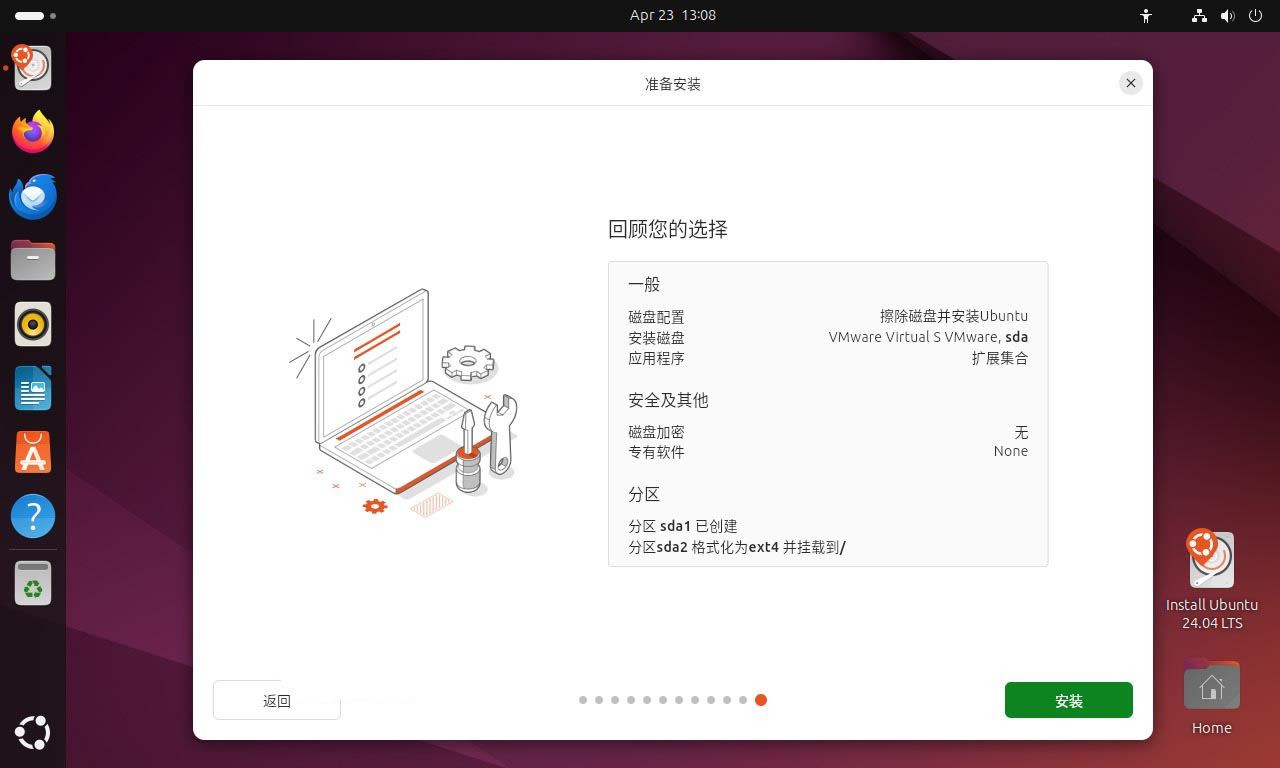Viewport: 1280px width, 768px height.
Task: Open the accessibility menu in top bar
Action: pyautogui.click(x=1146, y=16)
